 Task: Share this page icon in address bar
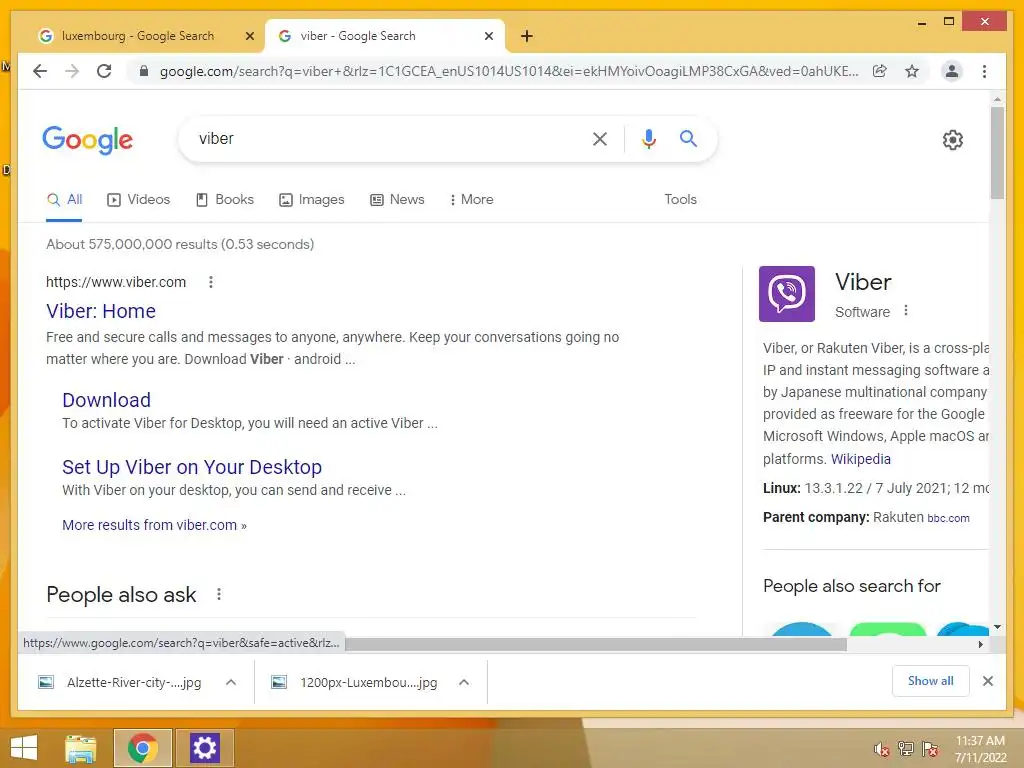coord(880,71)
